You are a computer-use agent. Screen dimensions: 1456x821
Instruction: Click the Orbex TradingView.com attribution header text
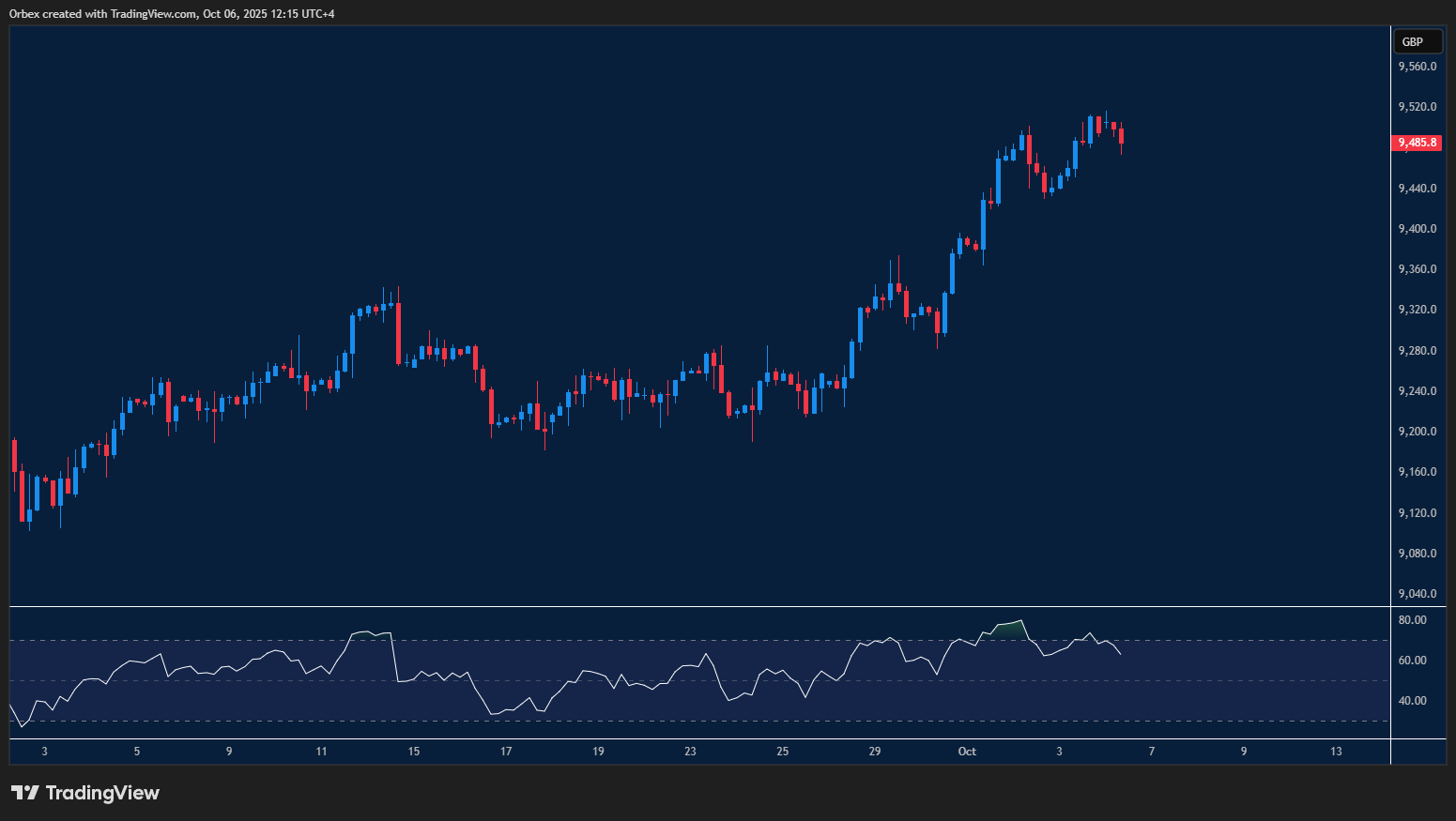point(172,13)
